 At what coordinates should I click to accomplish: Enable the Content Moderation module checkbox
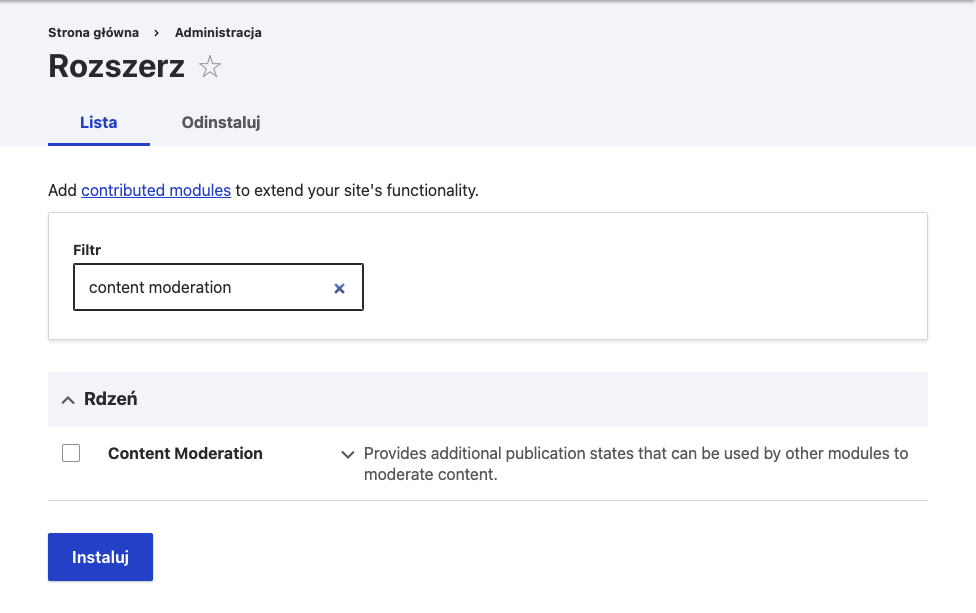tap(71, 453)
